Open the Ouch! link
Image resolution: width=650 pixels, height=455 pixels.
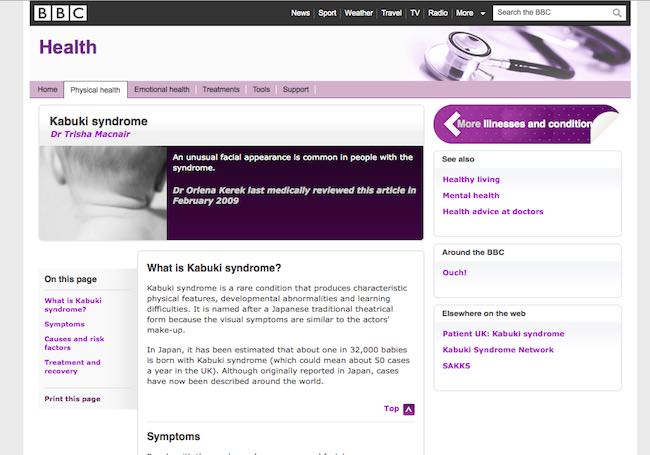tap(455, 273)
